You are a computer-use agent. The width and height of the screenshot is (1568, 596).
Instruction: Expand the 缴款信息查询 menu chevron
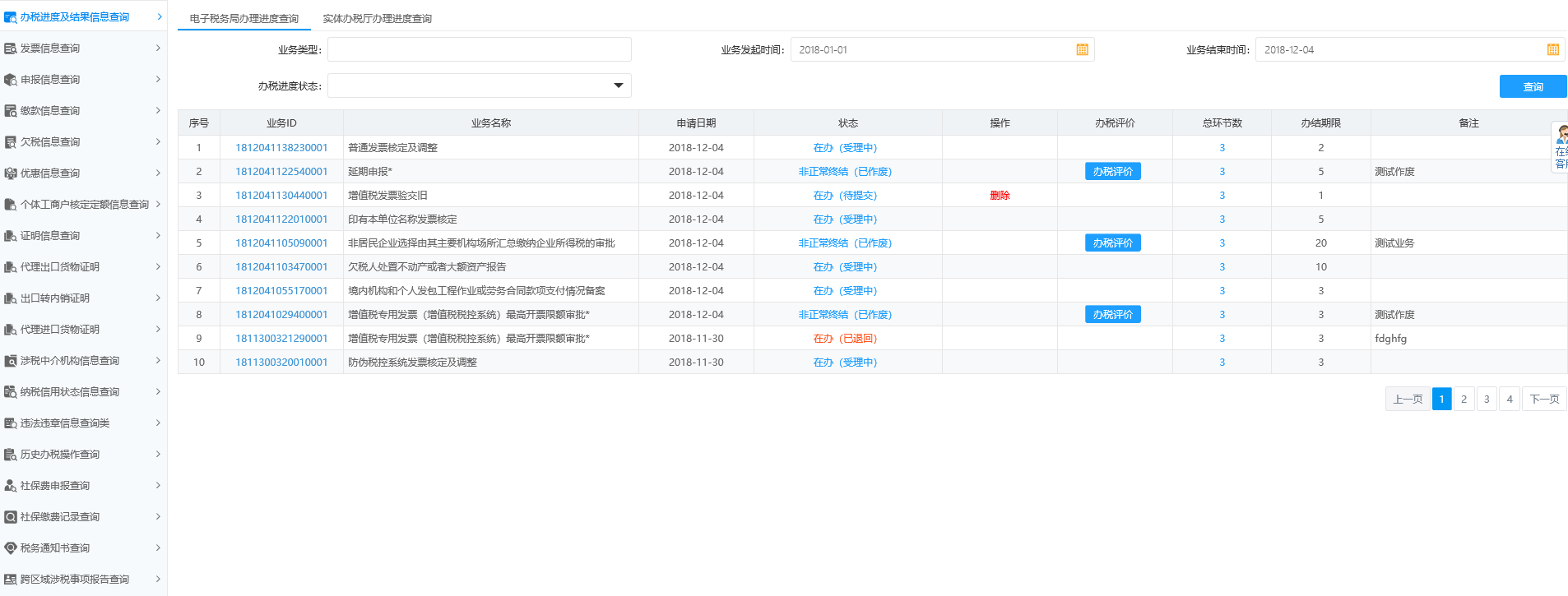click(158, 110)
